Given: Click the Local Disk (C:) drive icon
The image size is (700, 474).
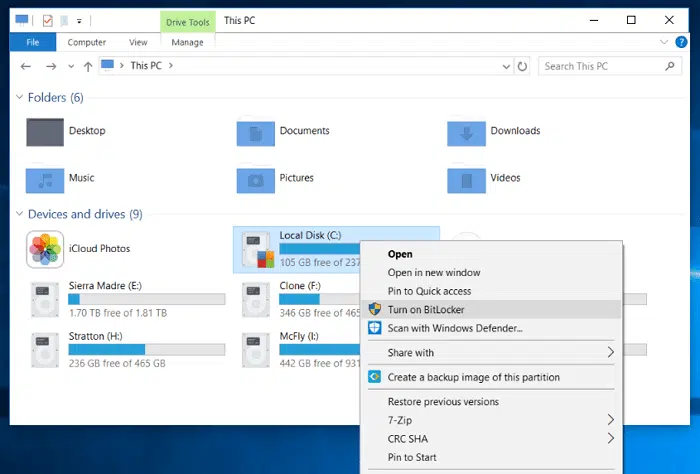Looking at the screenshot, I should click(x=257, y=249).
